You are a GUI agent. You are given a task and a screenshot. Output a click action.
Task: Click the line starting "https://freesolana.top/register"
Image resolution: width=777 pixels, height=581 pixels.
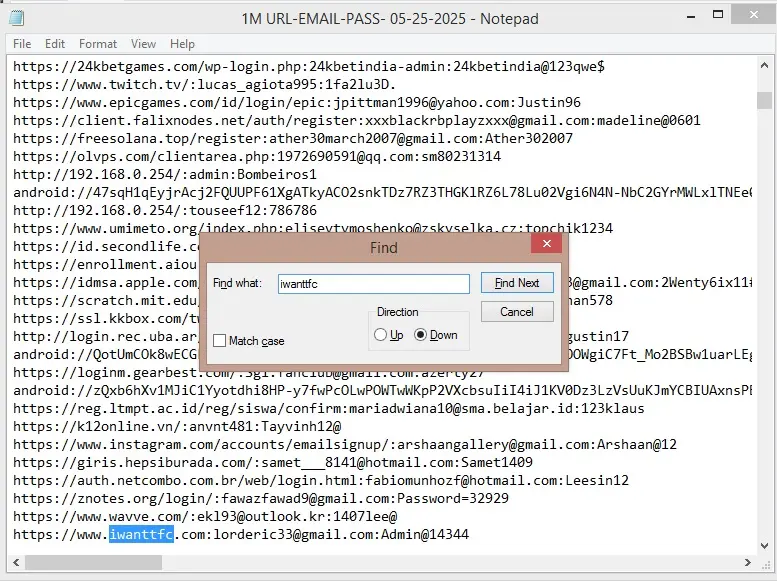[293, 138]
